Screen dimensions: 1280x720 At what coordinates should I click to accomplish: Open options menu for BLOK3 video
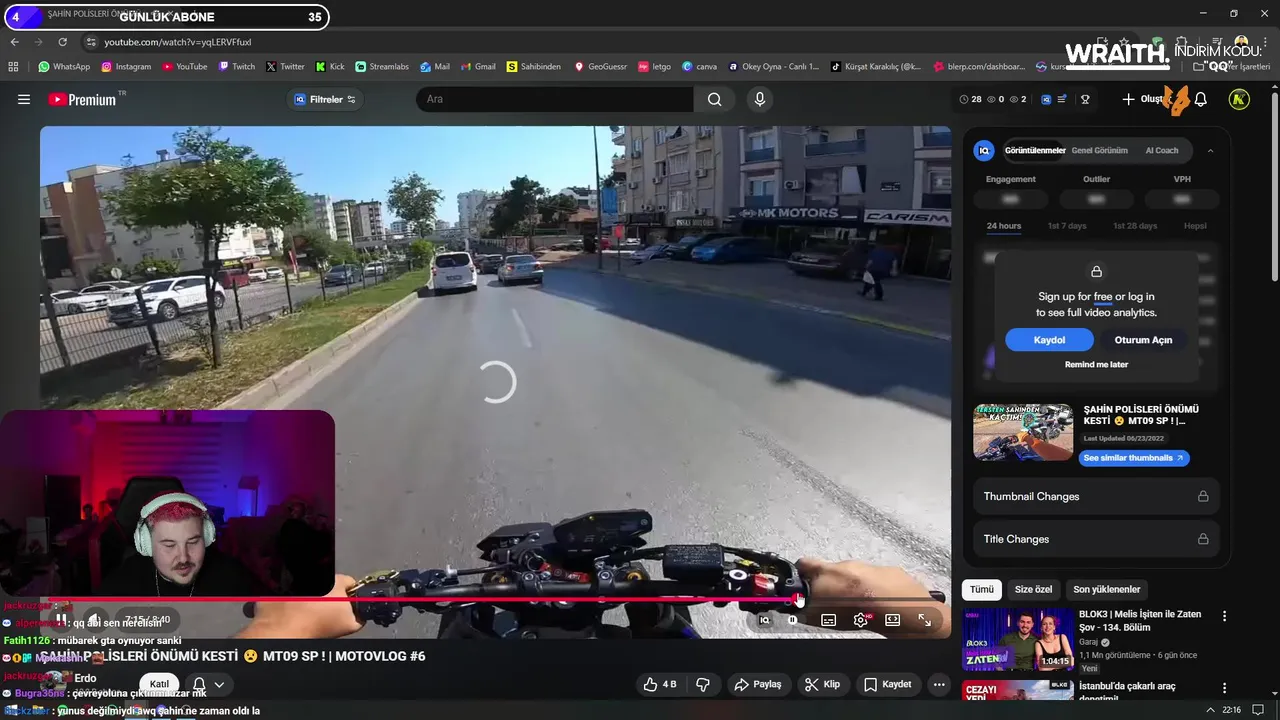pos(1224,616)
